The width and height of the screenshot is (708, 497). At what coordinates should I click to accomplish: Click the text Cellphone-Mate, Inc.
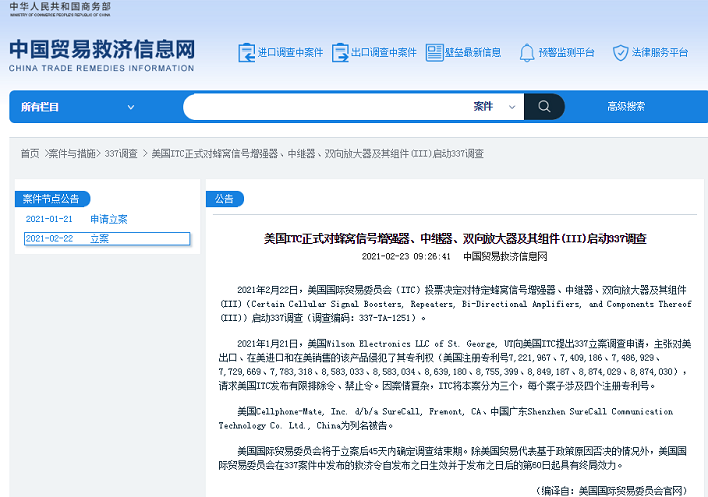pyautogui.click(x=302, y=412)
